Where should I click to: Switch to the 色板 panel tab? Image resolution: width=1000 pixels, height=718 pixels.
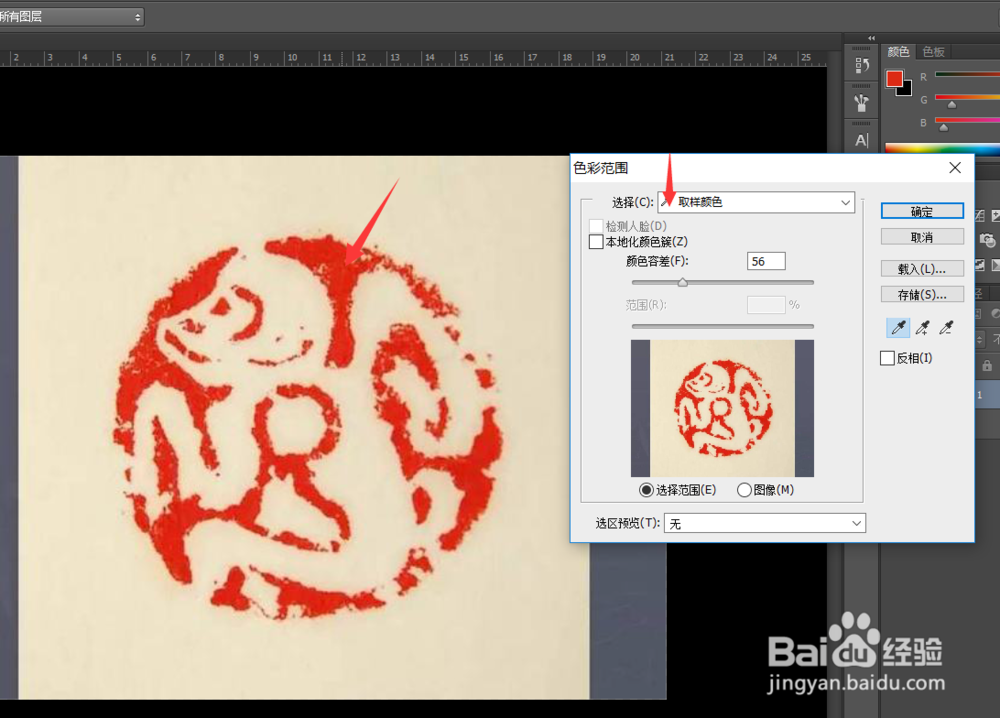[x=934, y=52]
